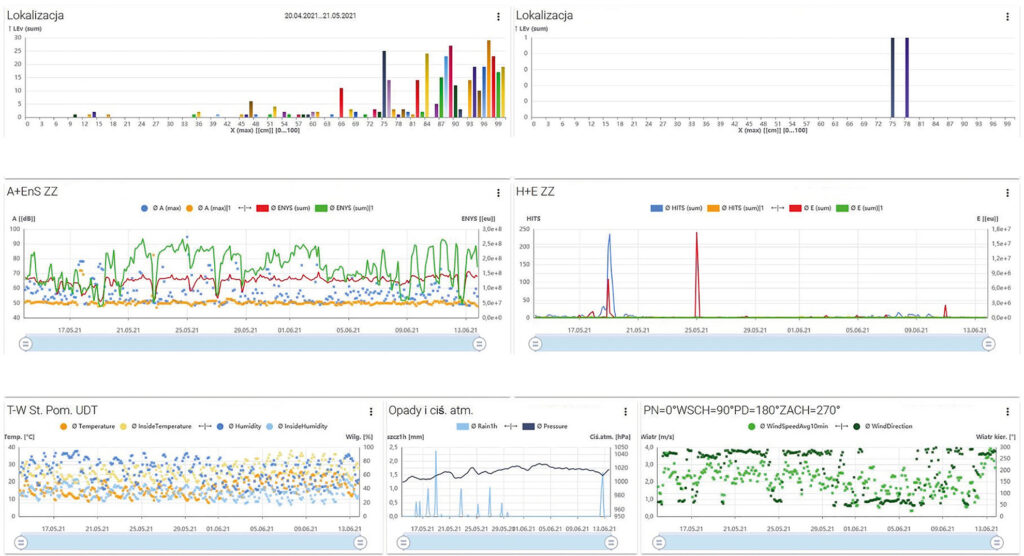Grab right range handle of Opady i ciś. atm. slider
1024x556 pixels.
(x=611, y=542)
